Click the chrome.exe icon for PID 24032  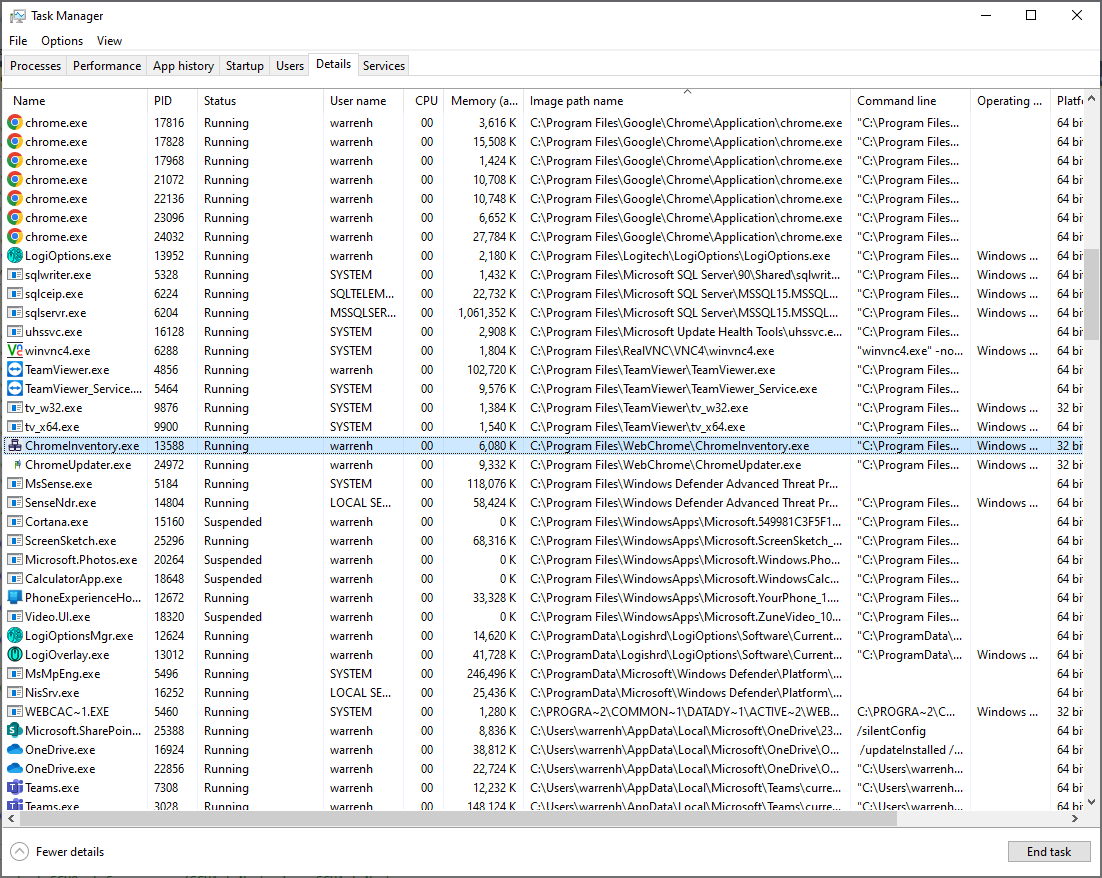(15, 237)
